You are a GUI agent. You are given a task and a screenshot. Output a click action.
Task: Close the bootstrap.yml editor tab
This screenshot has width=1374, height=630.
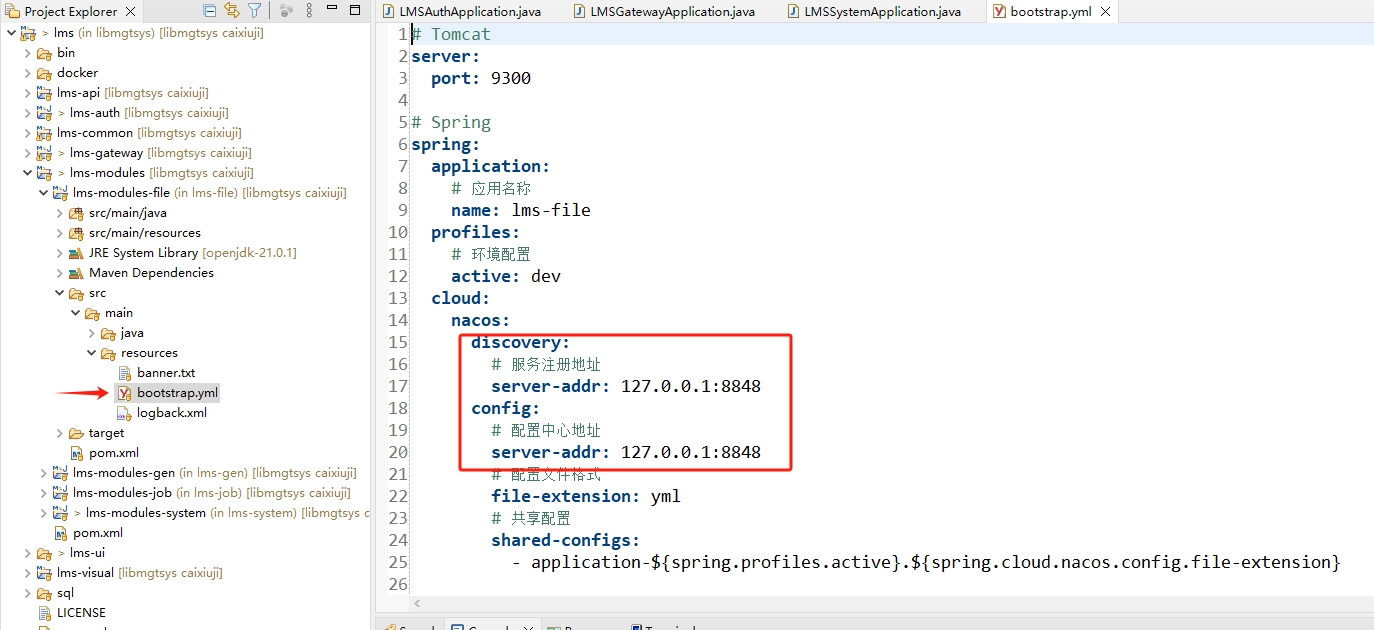[x=1105, y=12]
